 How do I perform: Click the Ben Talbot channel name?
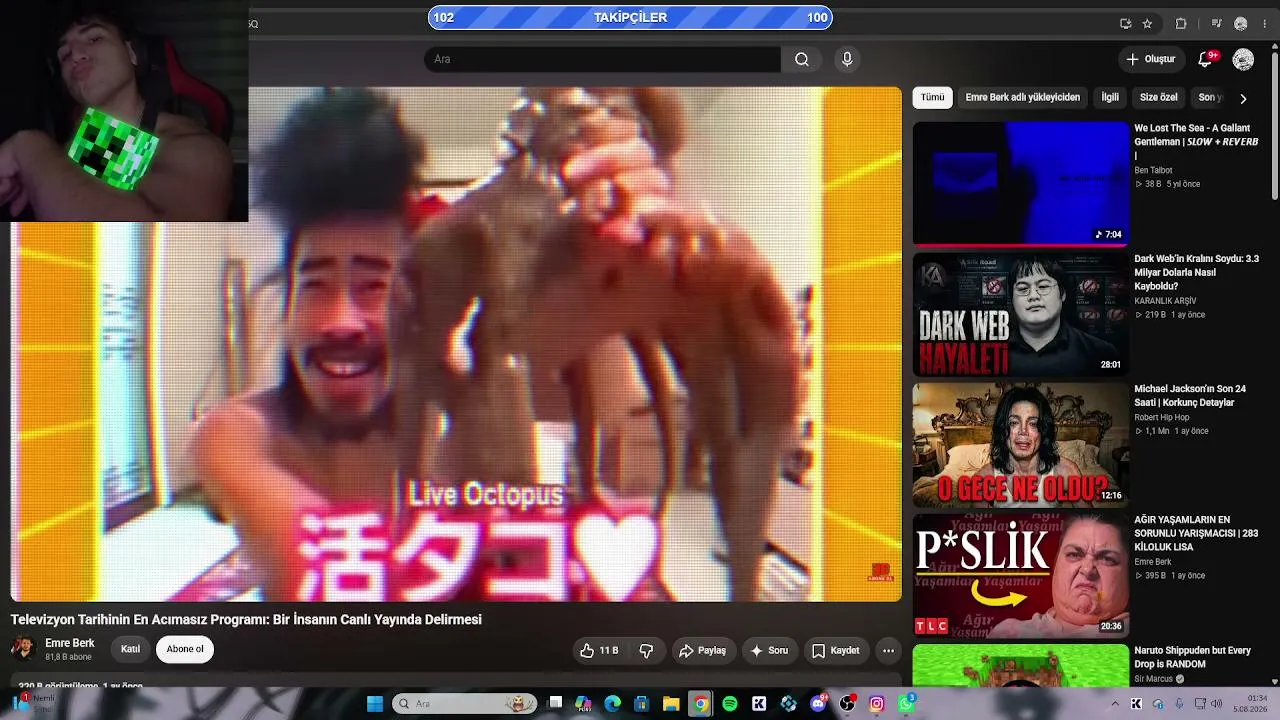click(1153, 170)
